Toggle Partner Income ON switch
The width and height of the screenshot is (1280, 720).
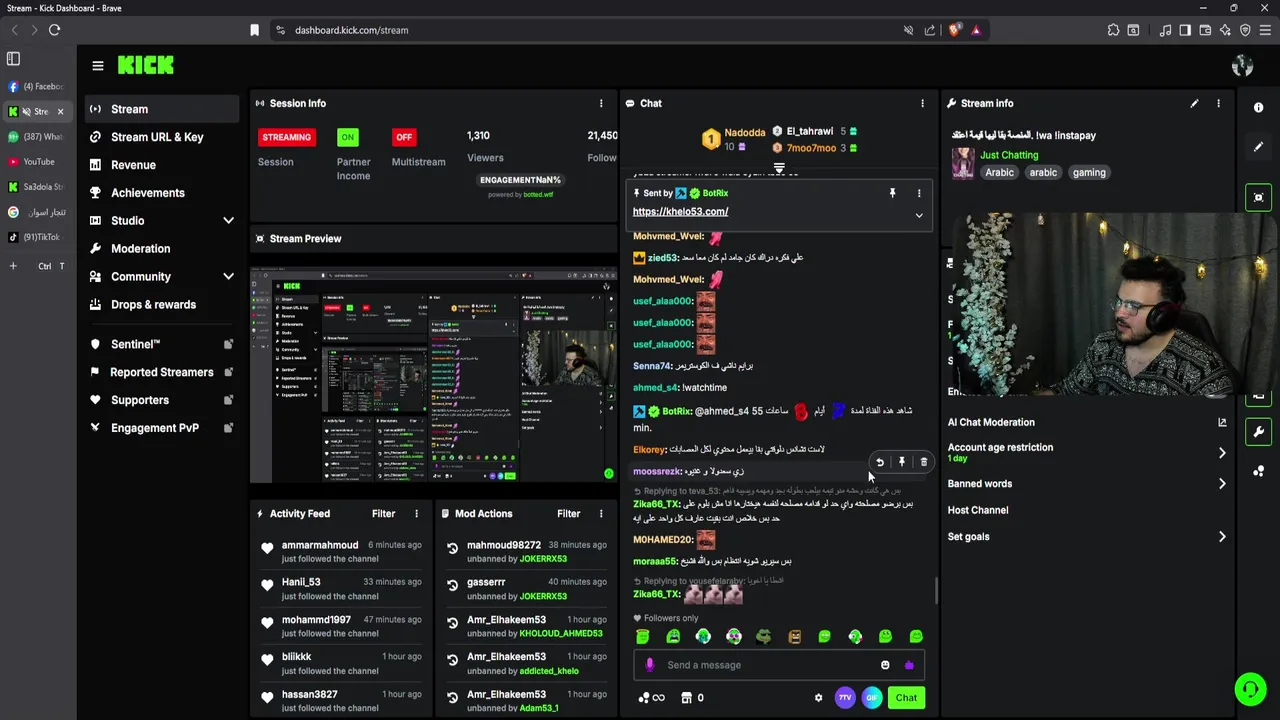click(348, 137)
